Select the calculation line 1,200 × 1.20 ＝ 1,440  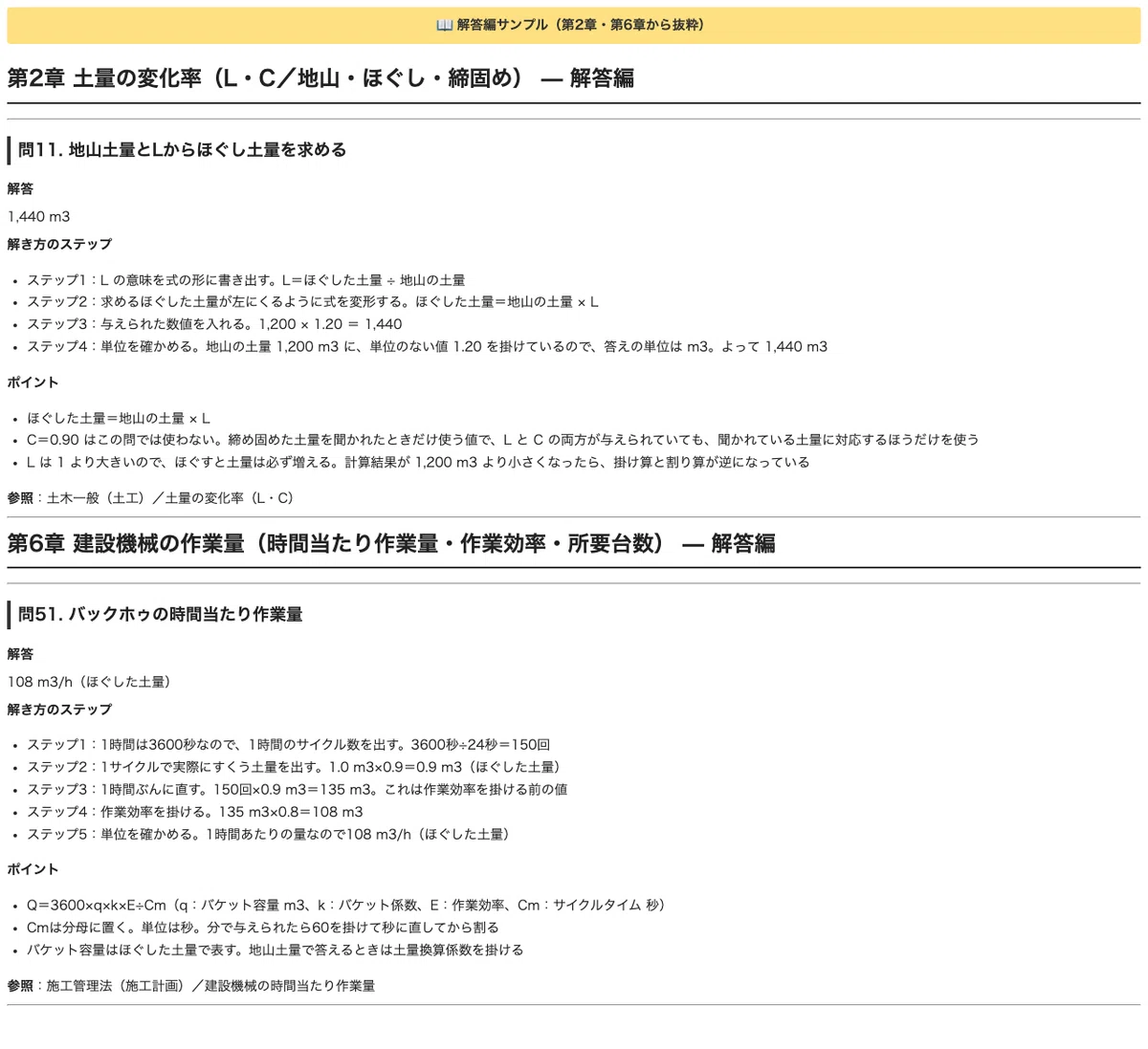(214, 324)
